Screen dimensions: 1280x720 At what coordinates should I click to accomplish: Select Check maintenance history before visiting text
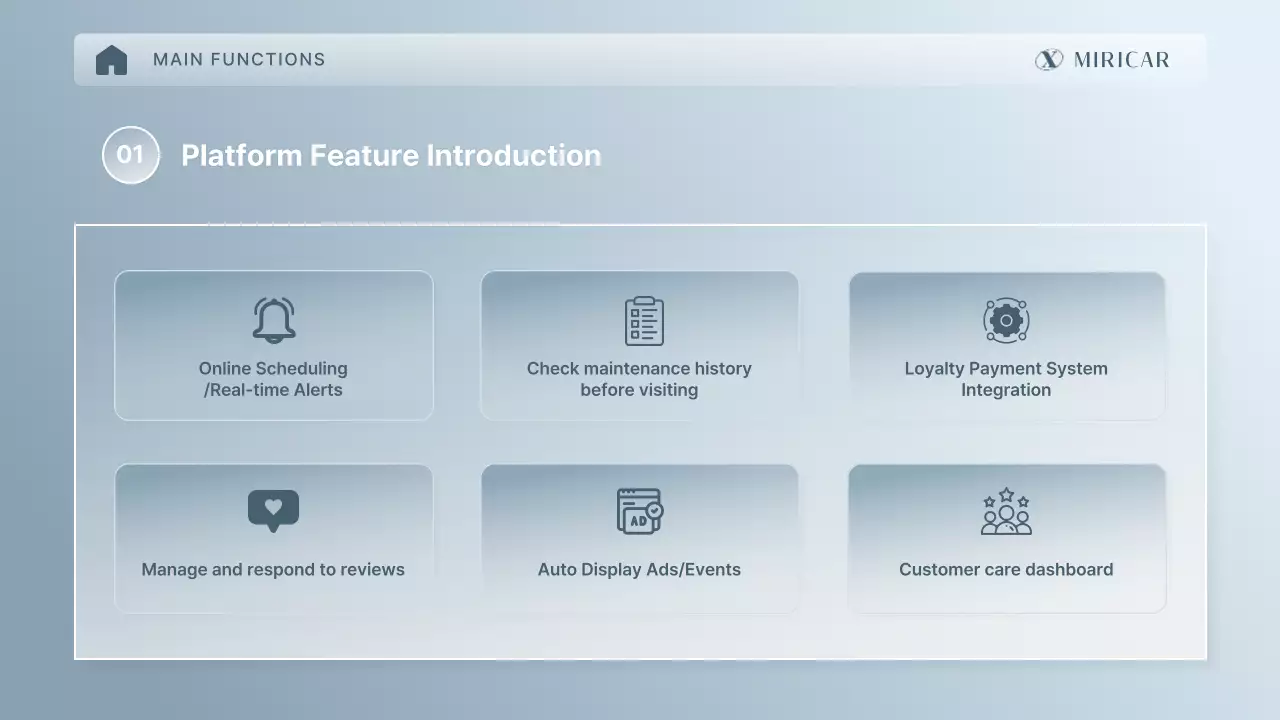(639, 379)
